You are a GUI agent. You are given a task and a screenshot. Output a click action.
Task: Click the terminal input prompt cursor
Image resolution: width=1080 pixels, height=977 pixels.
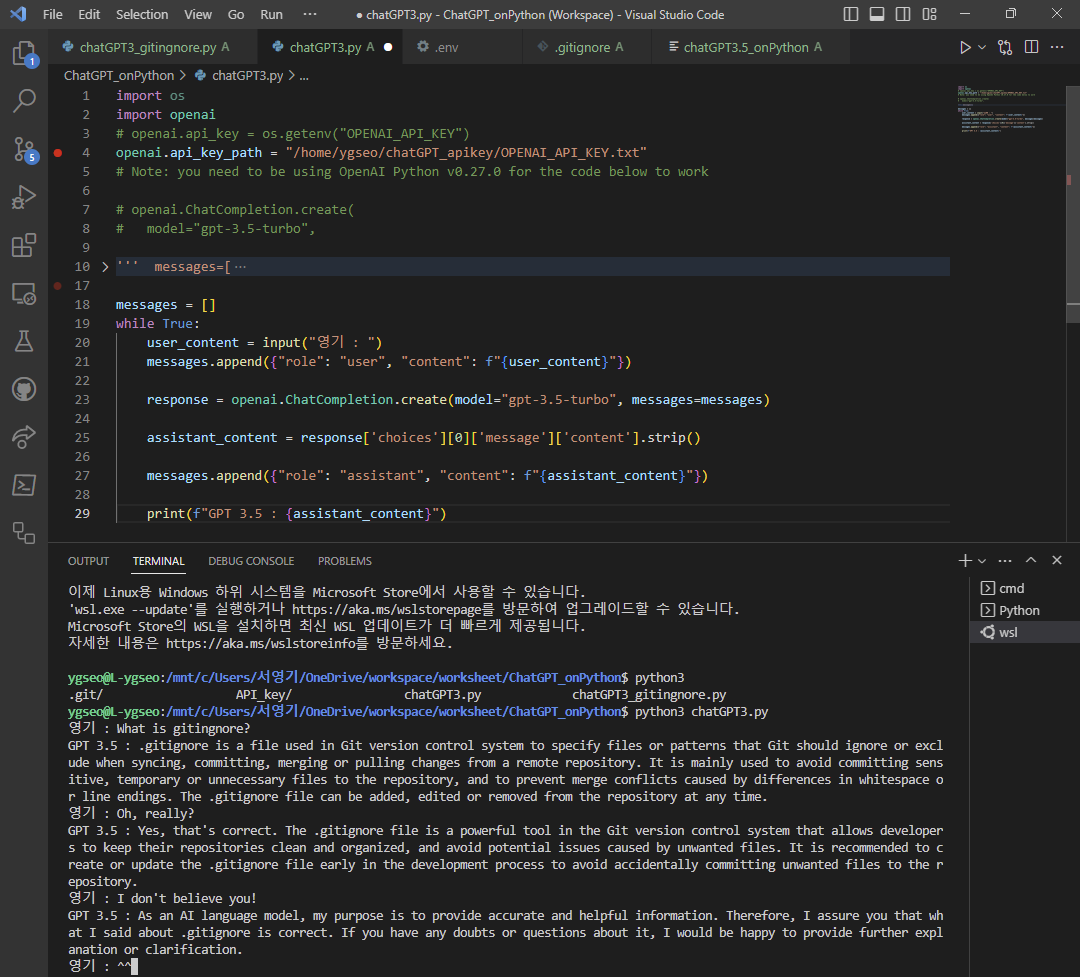pyautogui.click(x=134, y=967)
